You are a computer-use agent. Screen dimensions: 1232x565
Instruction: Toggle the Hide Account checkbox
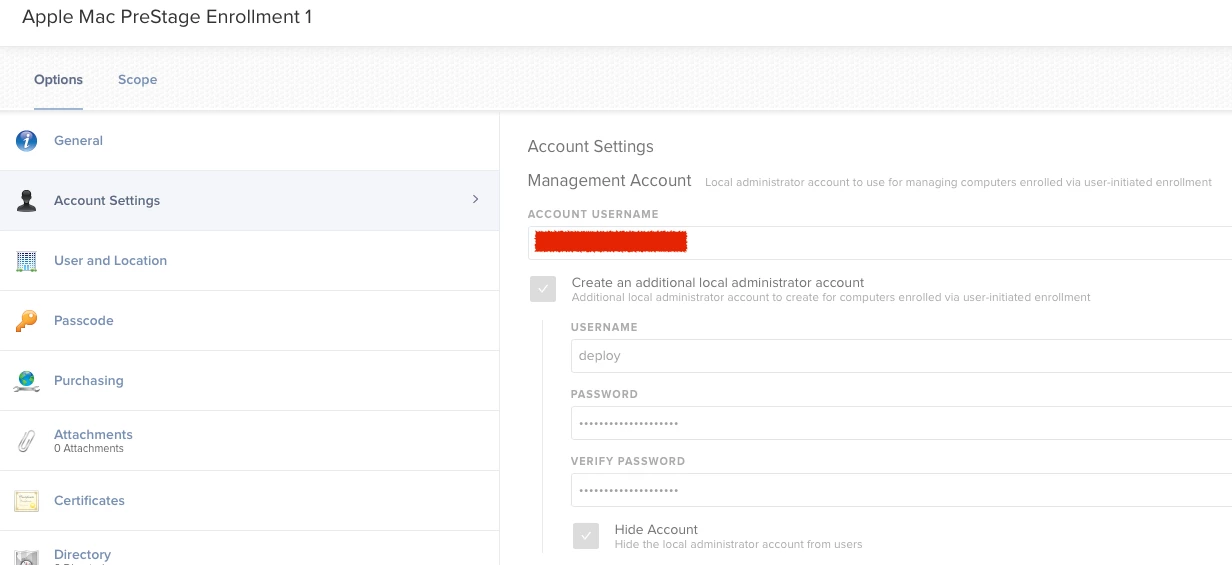[586, 536]
